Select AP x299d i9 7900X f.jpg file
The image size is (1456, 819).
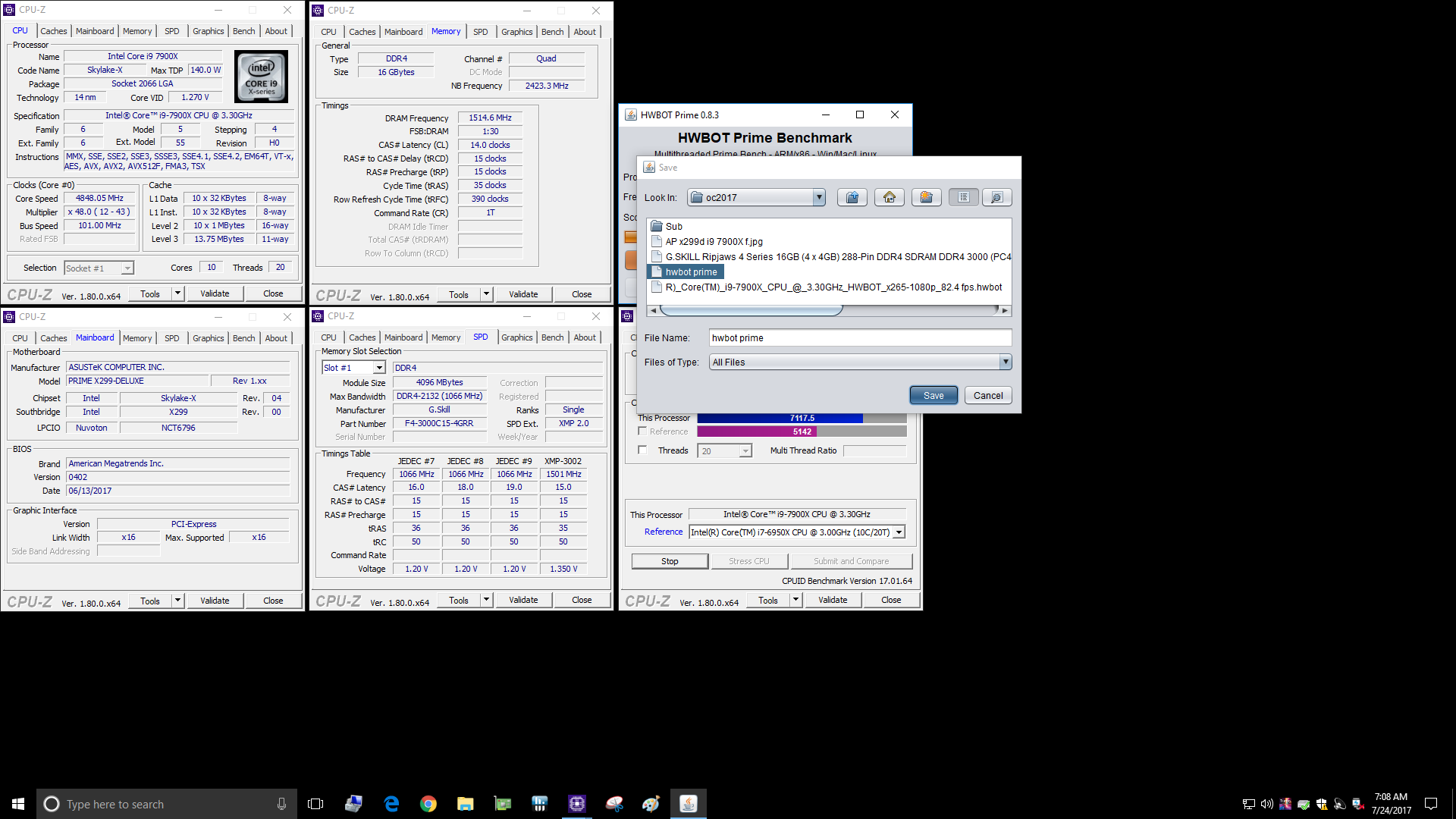707,241
